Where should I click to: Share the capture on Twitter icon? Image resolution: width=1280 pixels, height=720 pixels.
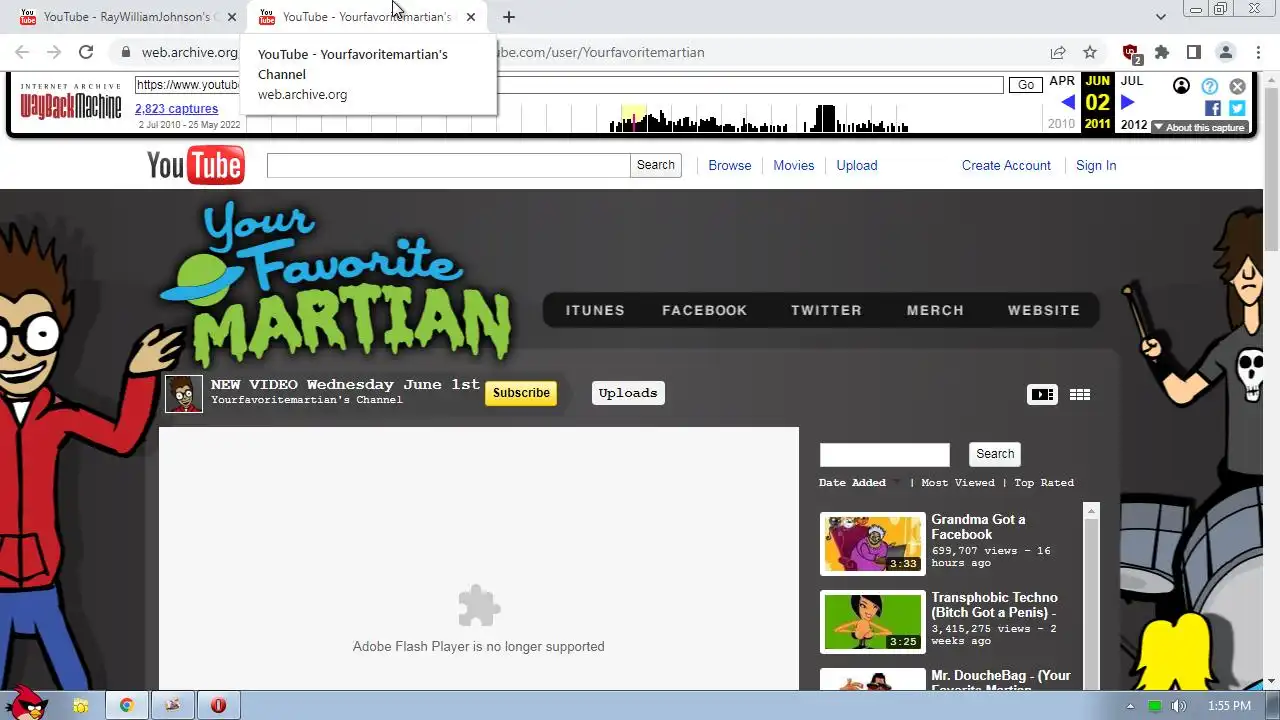[x=1237, y=108]
